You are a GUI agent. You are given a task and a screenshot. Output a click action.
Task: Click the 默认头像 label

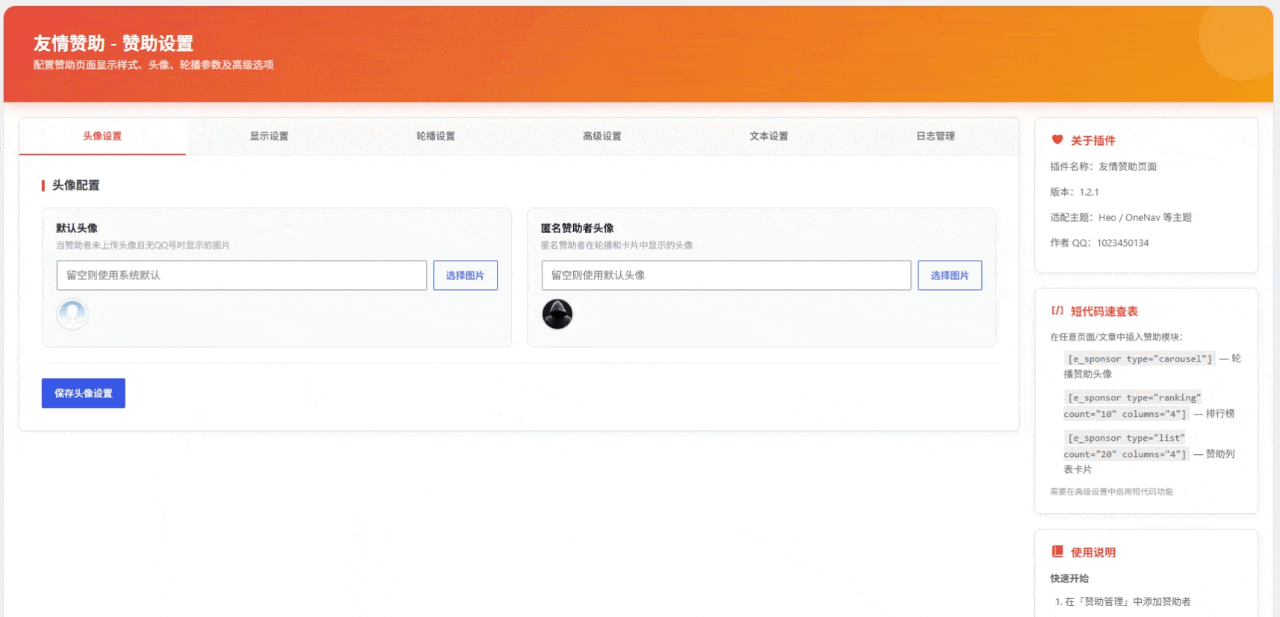[x=76, y=228]
